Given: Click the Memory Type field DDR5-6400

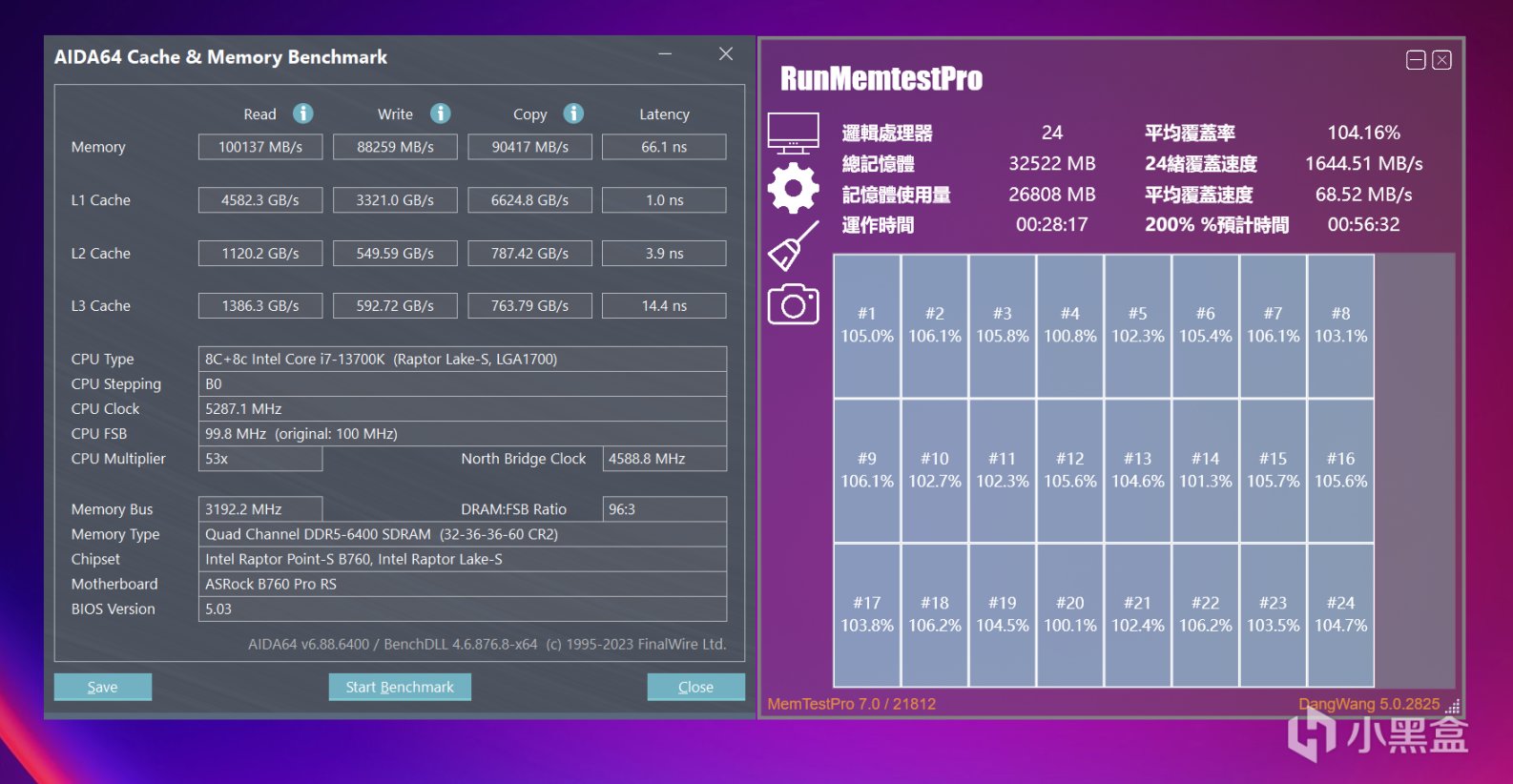Looking at the screenshot, I should (463, 534).
